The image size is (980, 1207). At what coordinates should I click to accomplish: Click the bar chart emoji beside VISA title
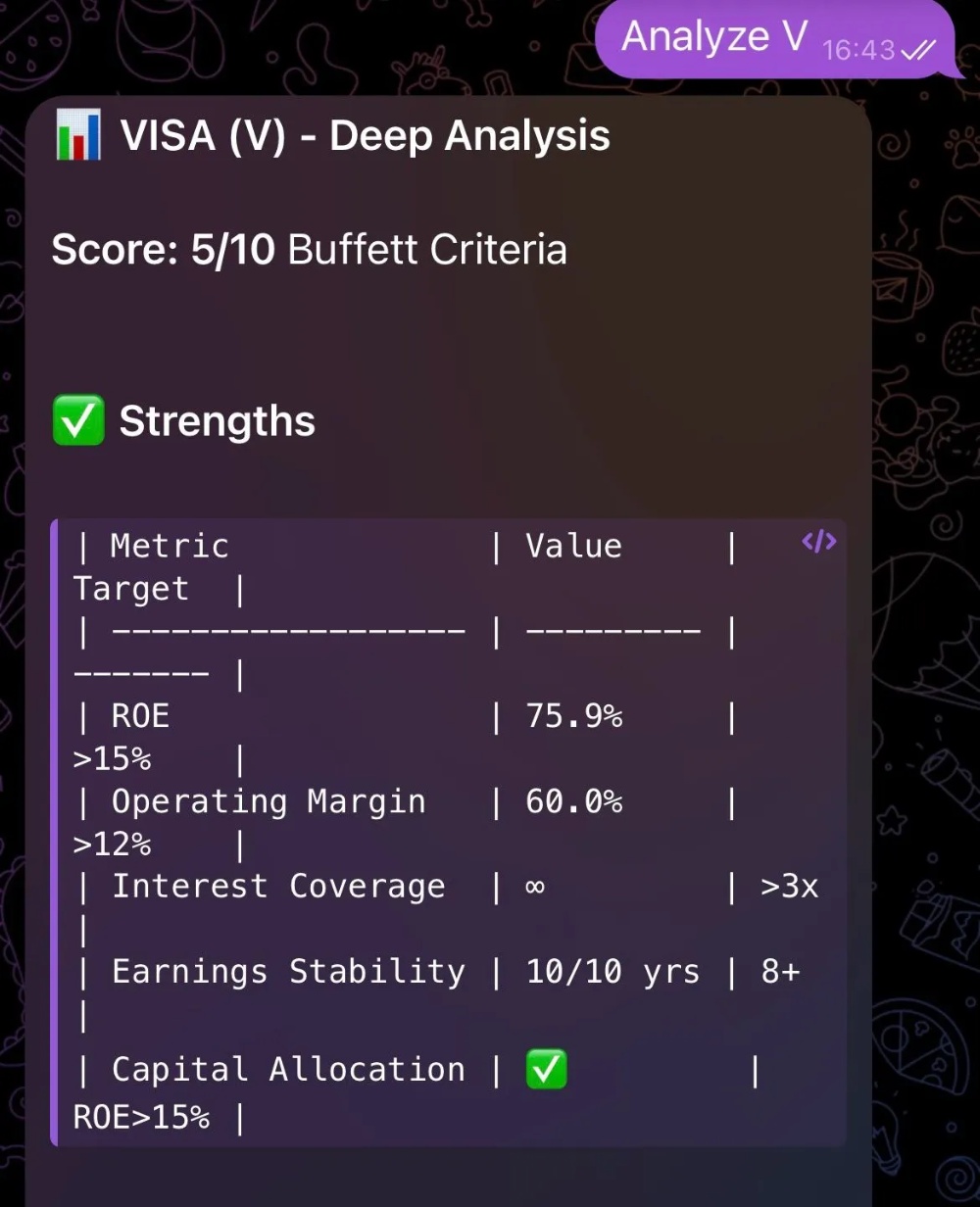[x=78, y=136]
